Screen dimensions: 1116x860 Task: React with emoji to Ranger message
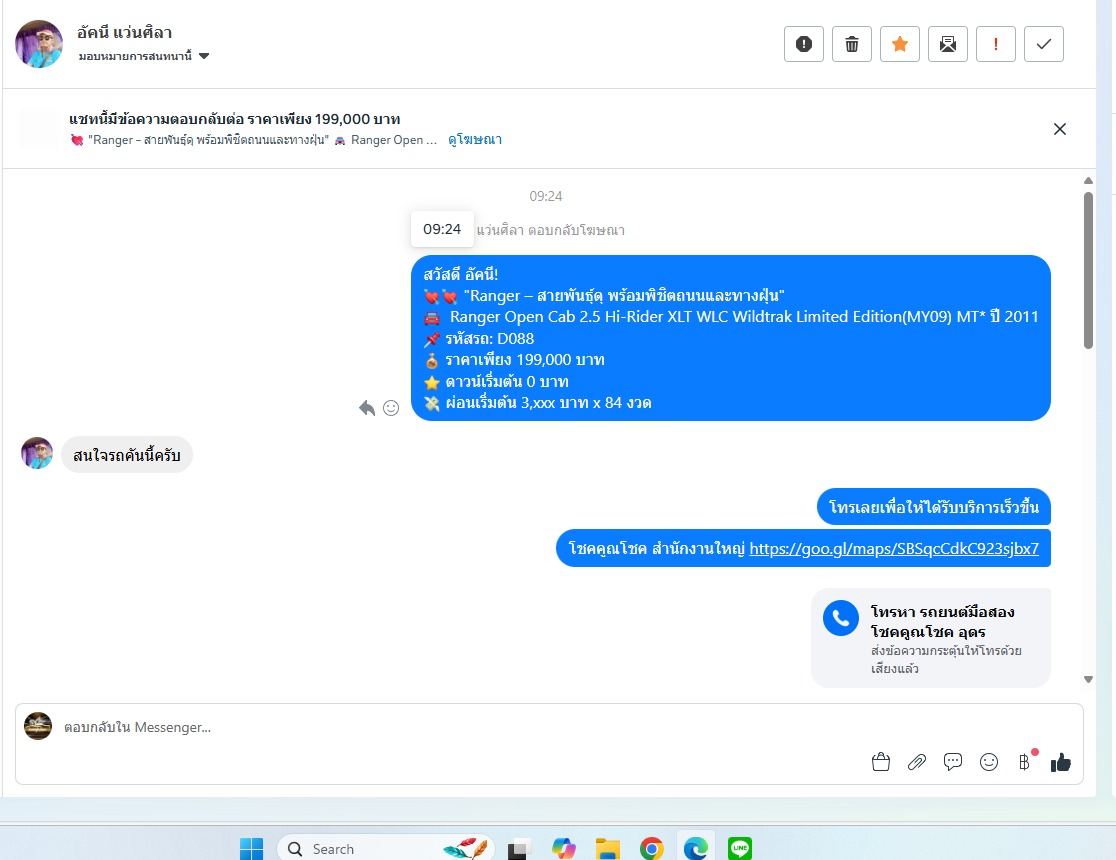(x=391, y=408)
